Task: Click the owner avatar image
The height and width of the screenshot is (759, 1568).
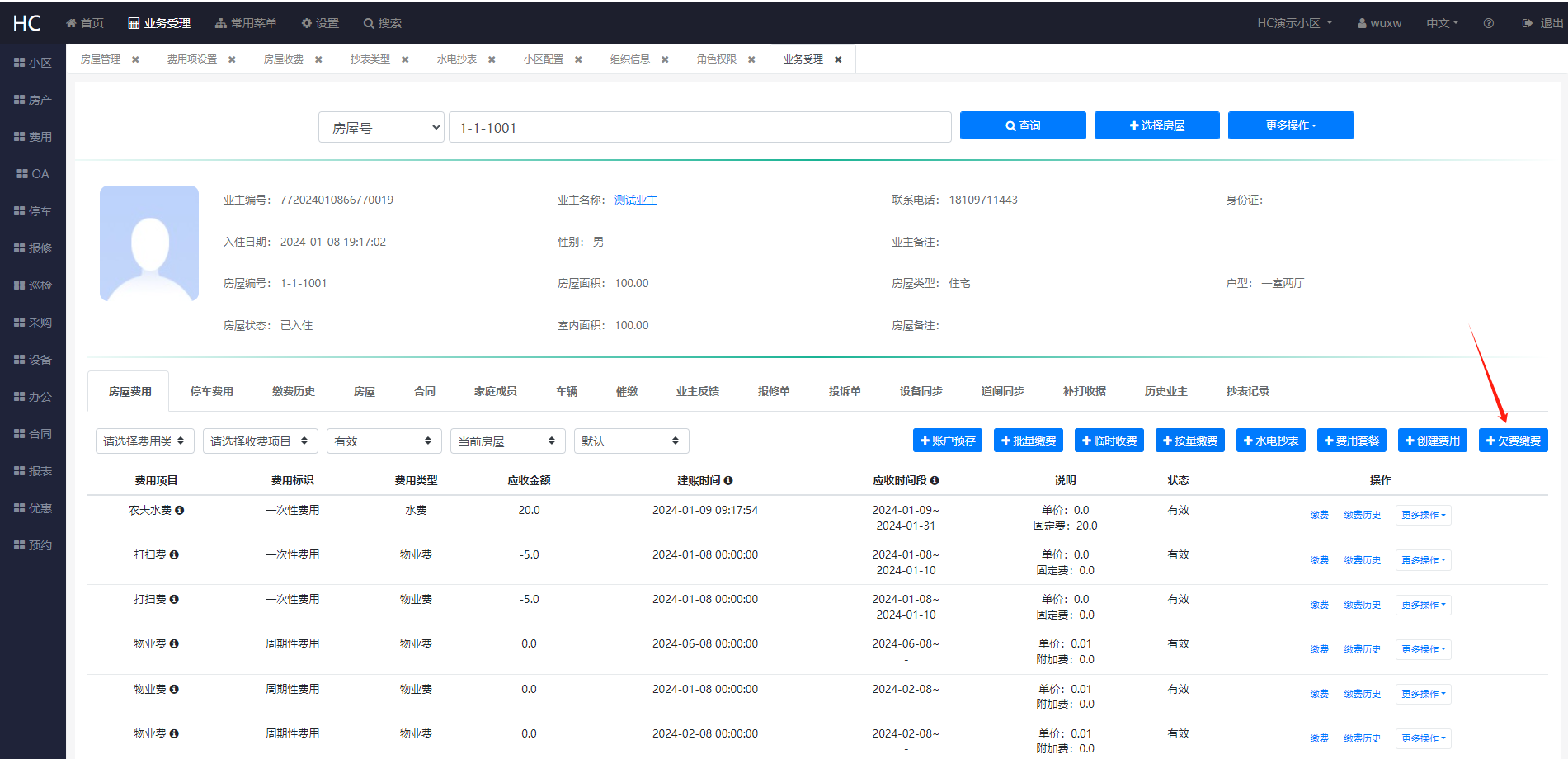Action: pos(149,243)
